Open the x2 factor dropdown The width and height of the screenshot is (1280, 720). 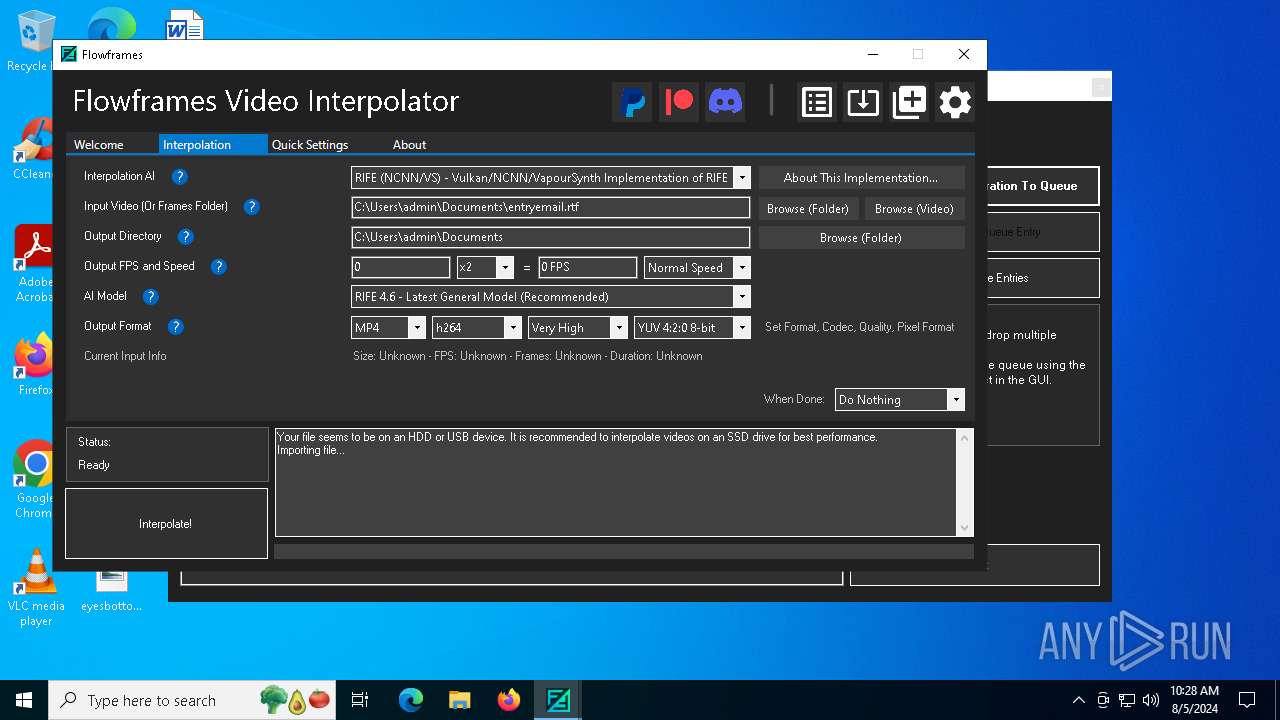(x=505, y=268)
